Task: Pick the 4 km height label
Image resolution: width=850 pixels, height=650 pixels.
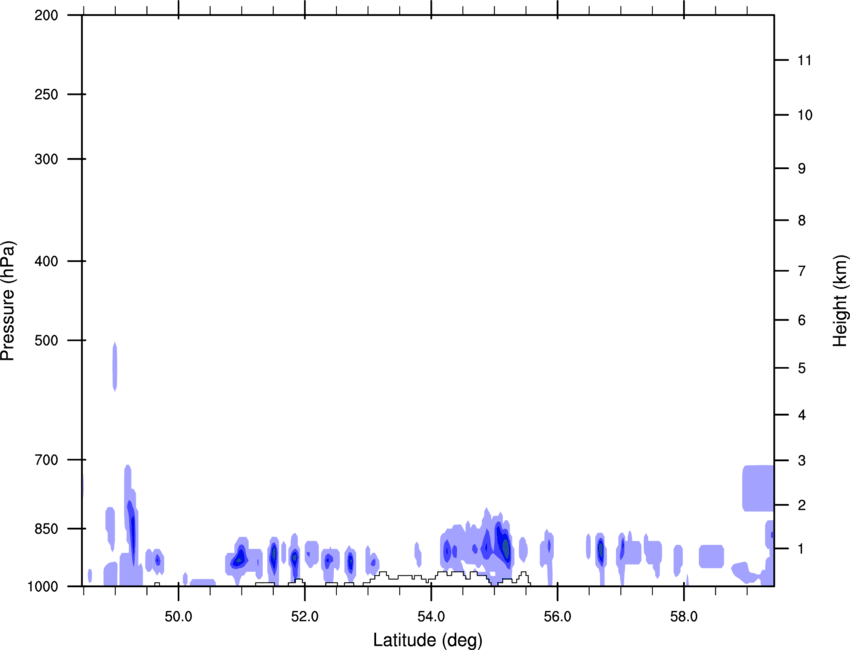Action: [x=801, y=415]
